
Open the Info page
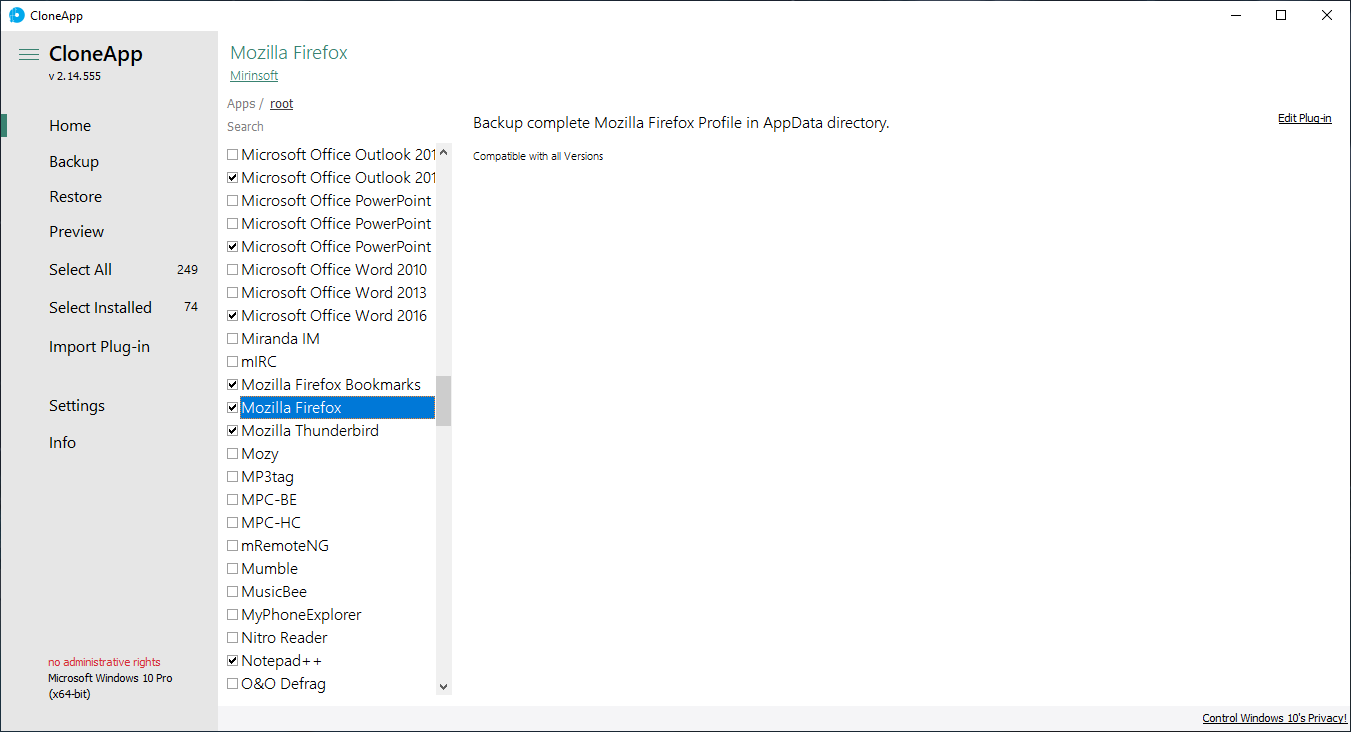(x=62, y=443)
